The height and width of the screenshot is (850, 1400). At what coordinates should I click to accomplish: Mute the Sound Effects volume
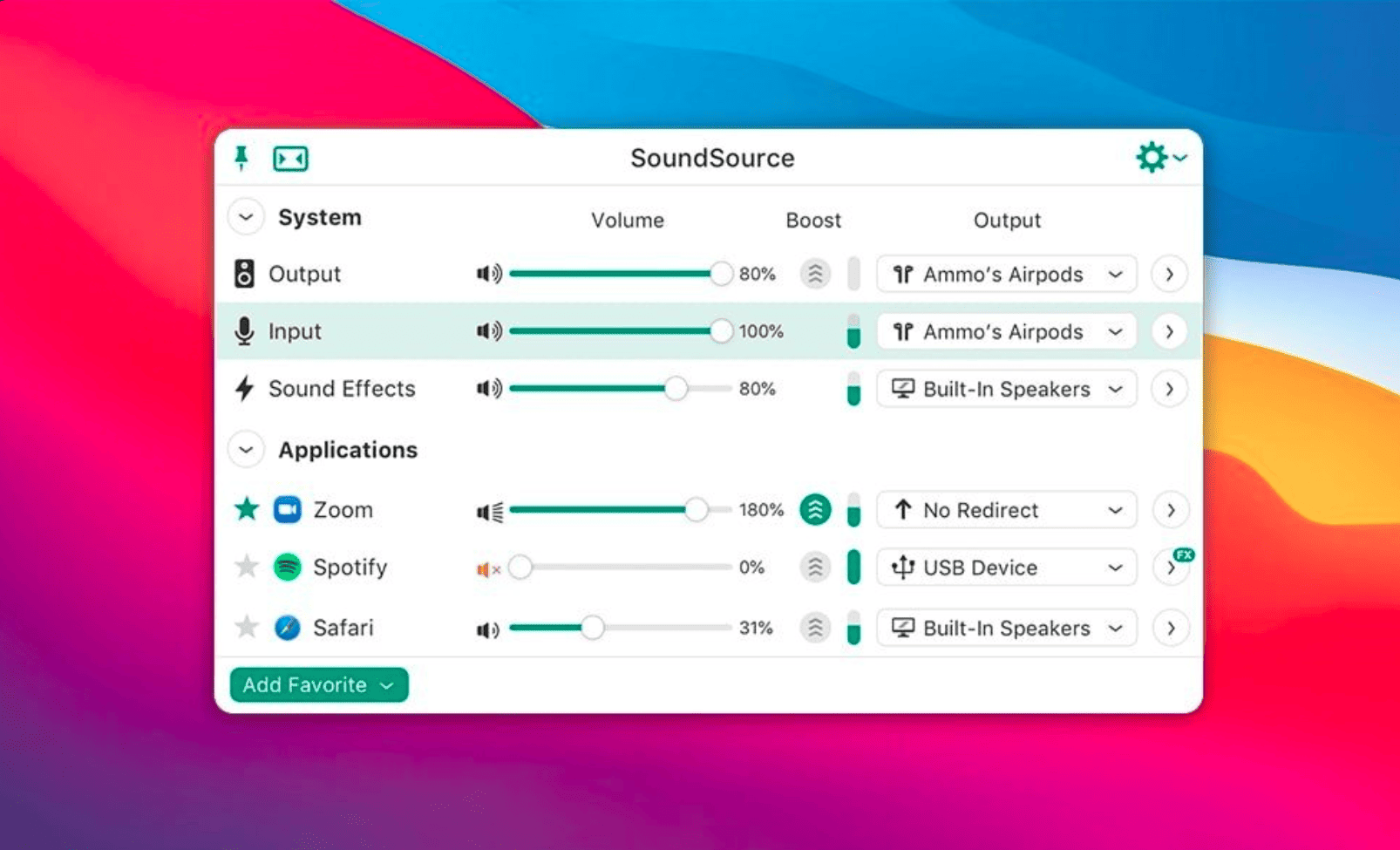tap(489, 388)
